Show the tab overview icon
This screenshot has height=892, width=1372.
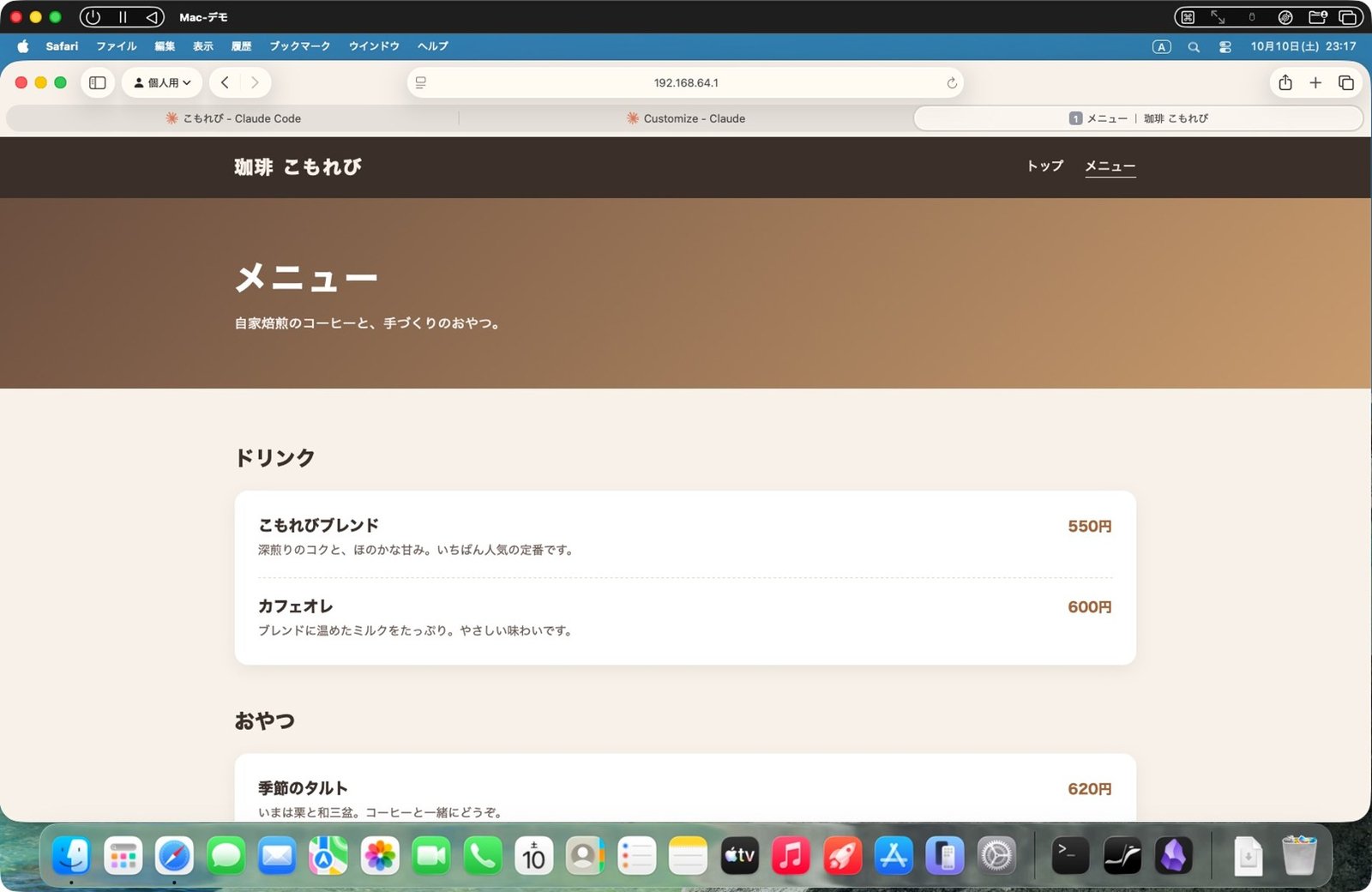tap(1346, 82)
